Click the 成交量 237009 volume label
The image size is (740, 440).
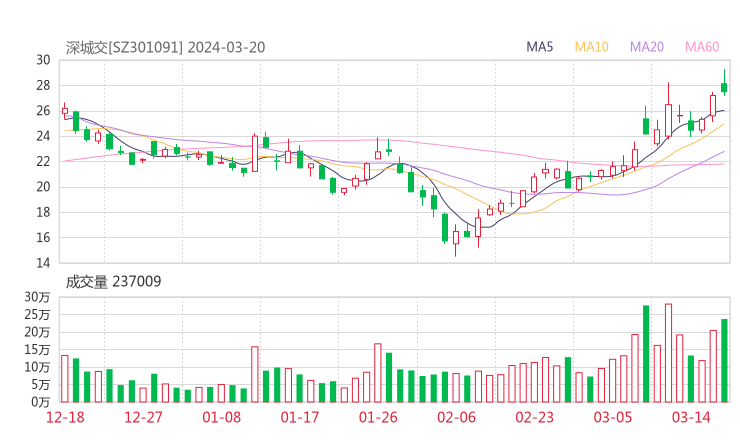[113, 282]
